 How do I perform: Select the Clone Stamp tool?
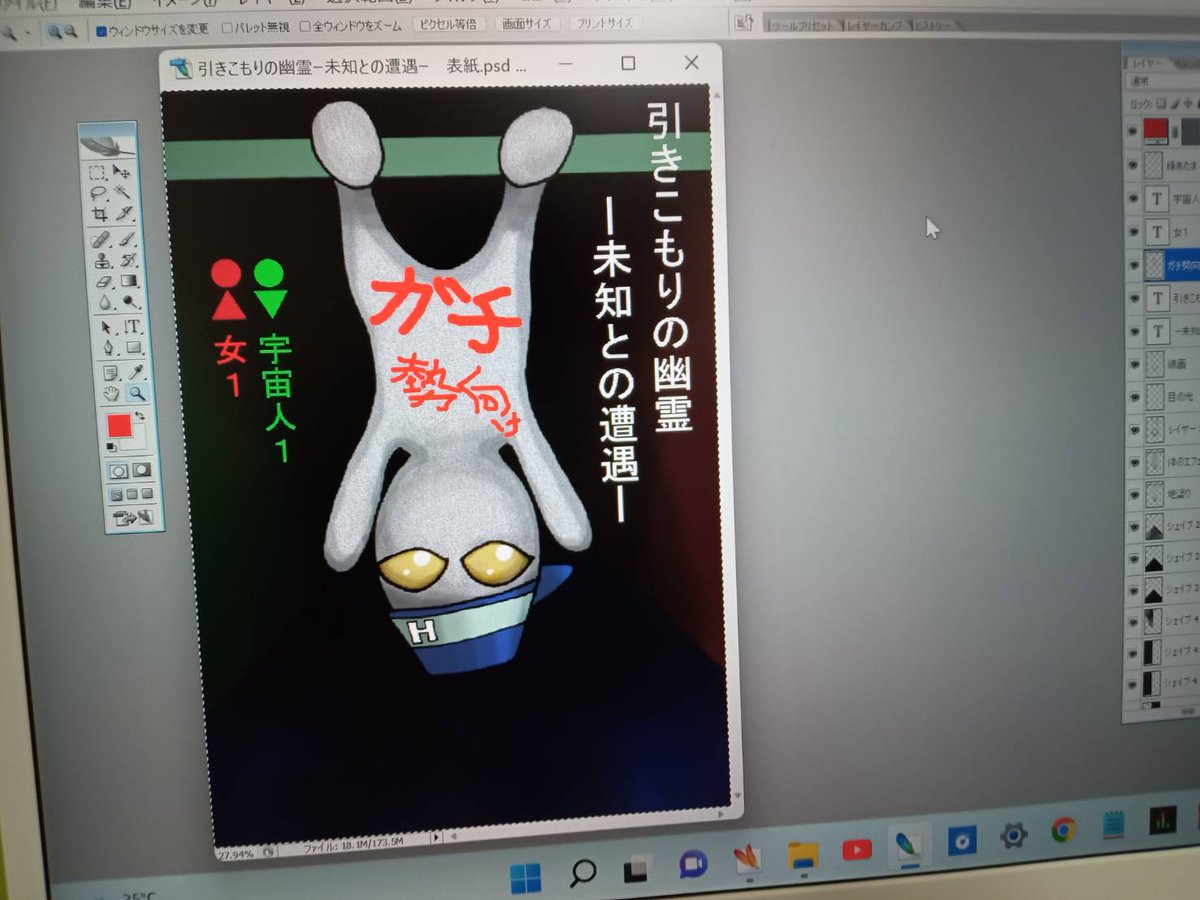[x=101, y=260]
